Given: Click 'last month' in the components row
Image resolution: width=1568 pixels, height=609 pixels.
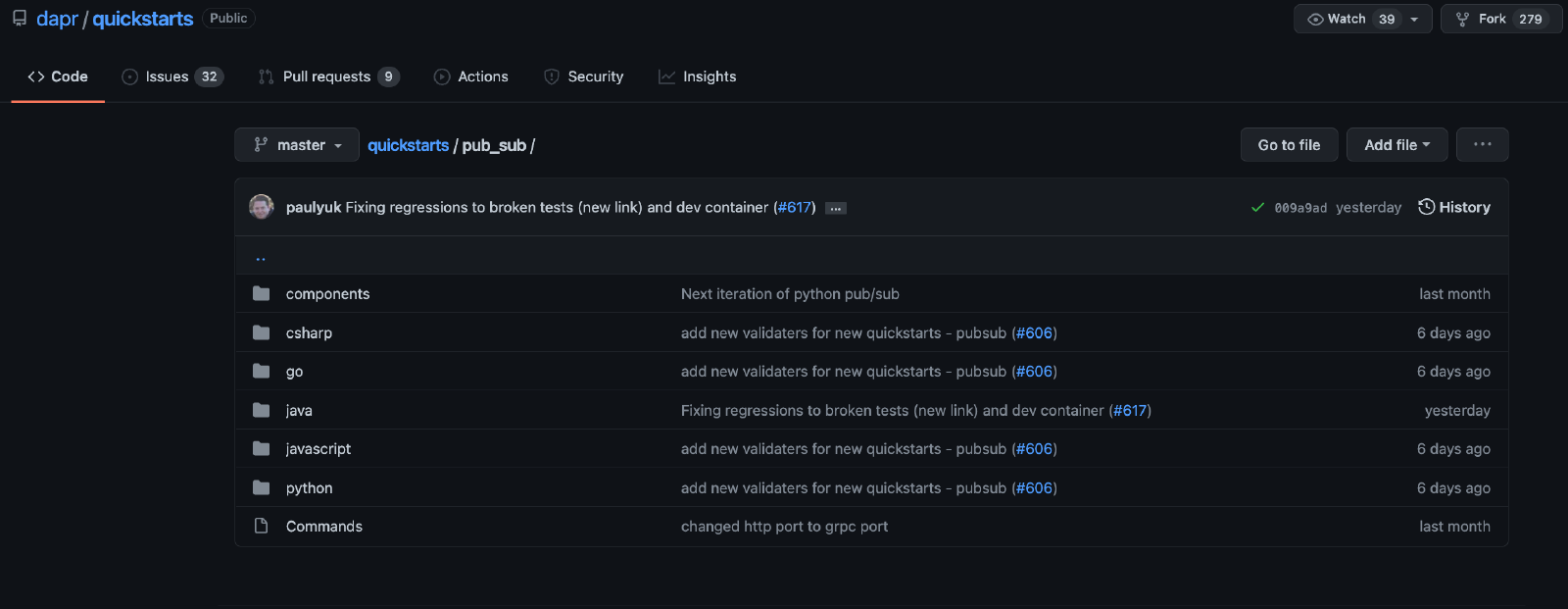Looking at the screenshot, I should coord(1454,294).
